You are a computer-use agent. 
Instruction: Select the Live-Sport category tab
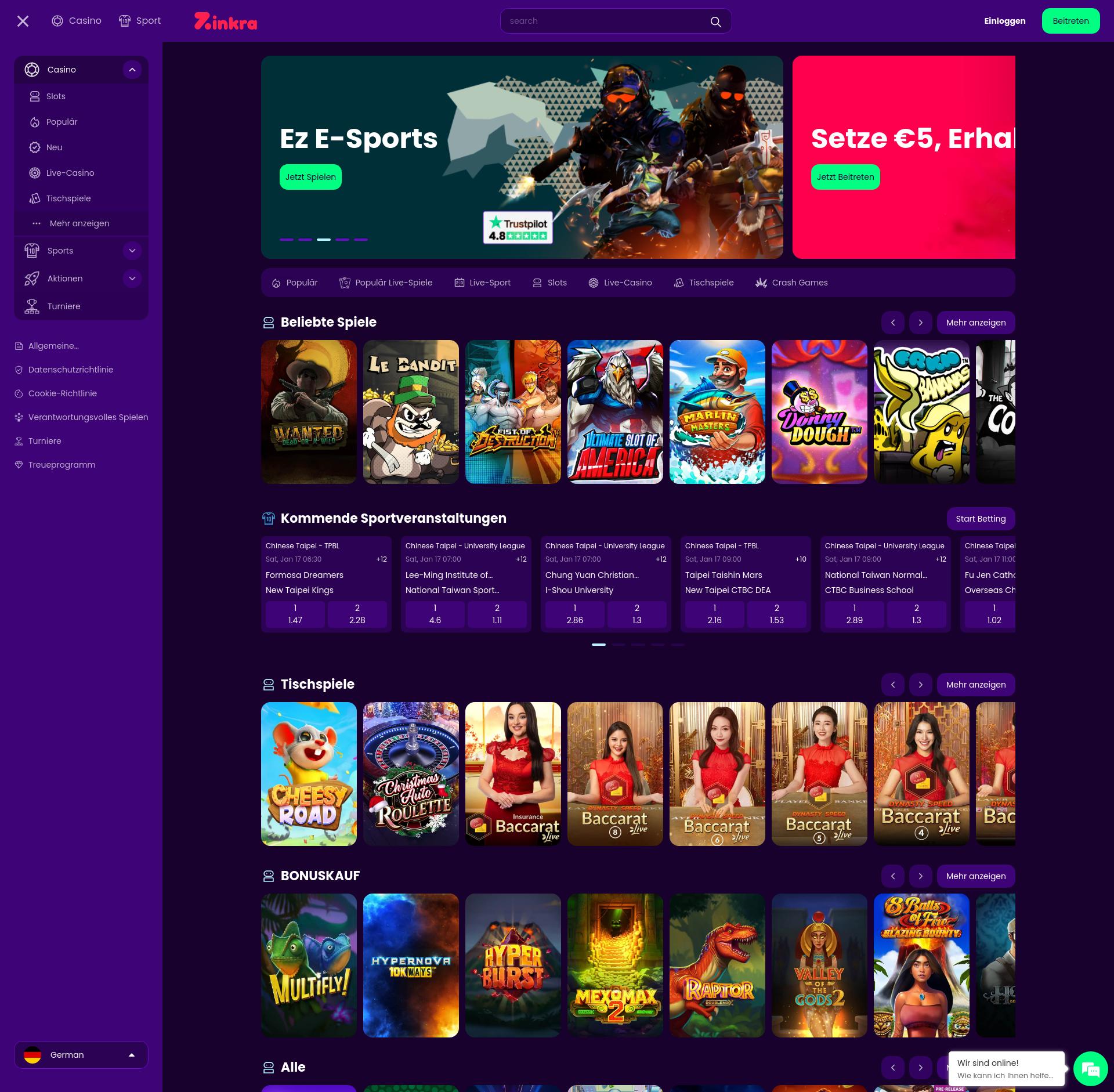483,283
